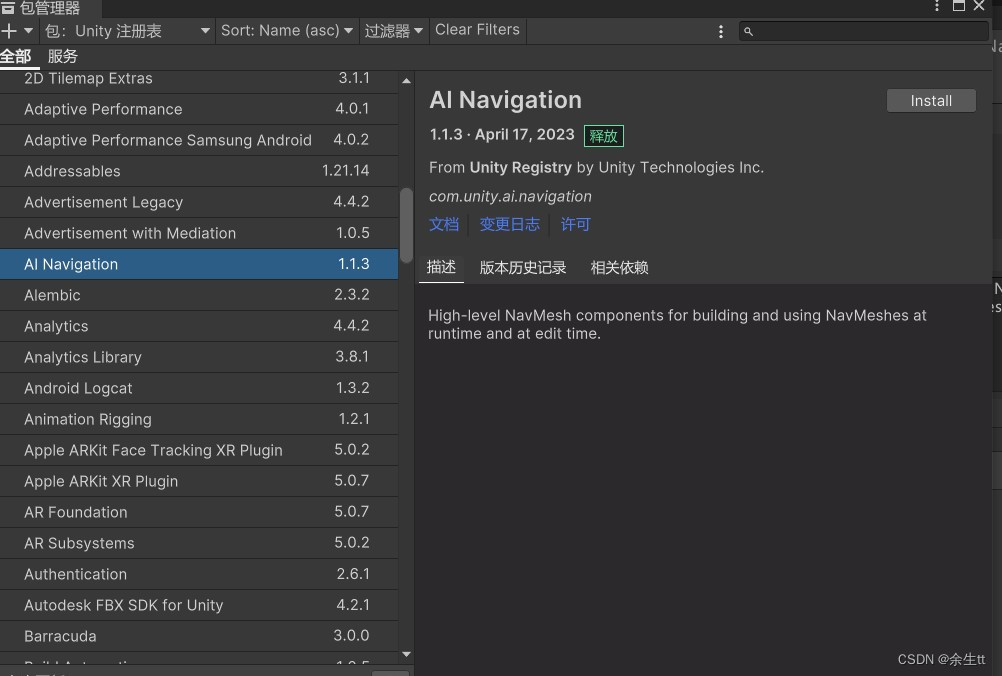Viewport: 1002px width, 676px height.
Task: Click the search magnifier icon
Action: [x=748, y=31]
